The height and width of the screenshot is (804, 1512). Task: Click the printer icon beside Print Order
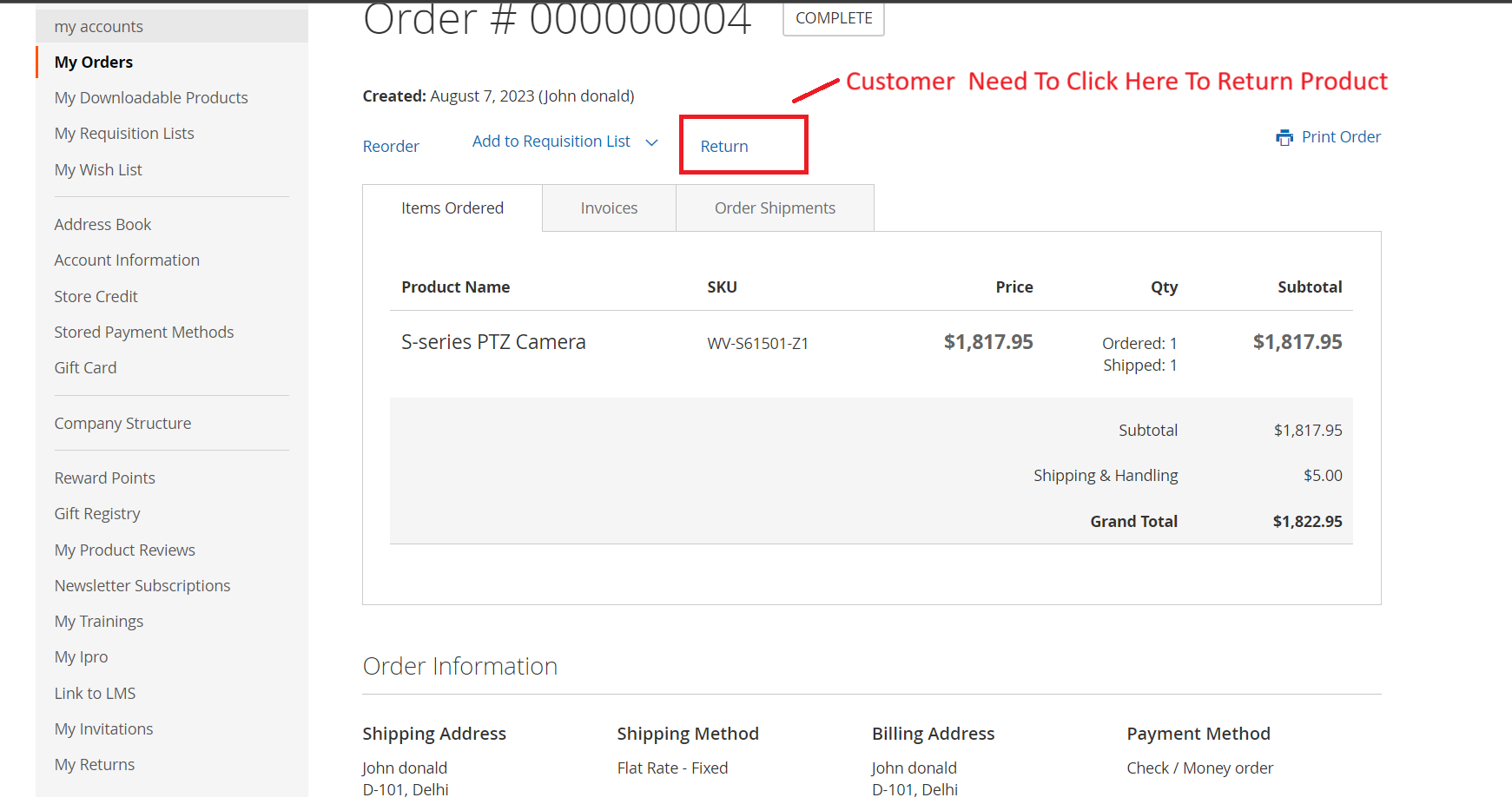1284,137
